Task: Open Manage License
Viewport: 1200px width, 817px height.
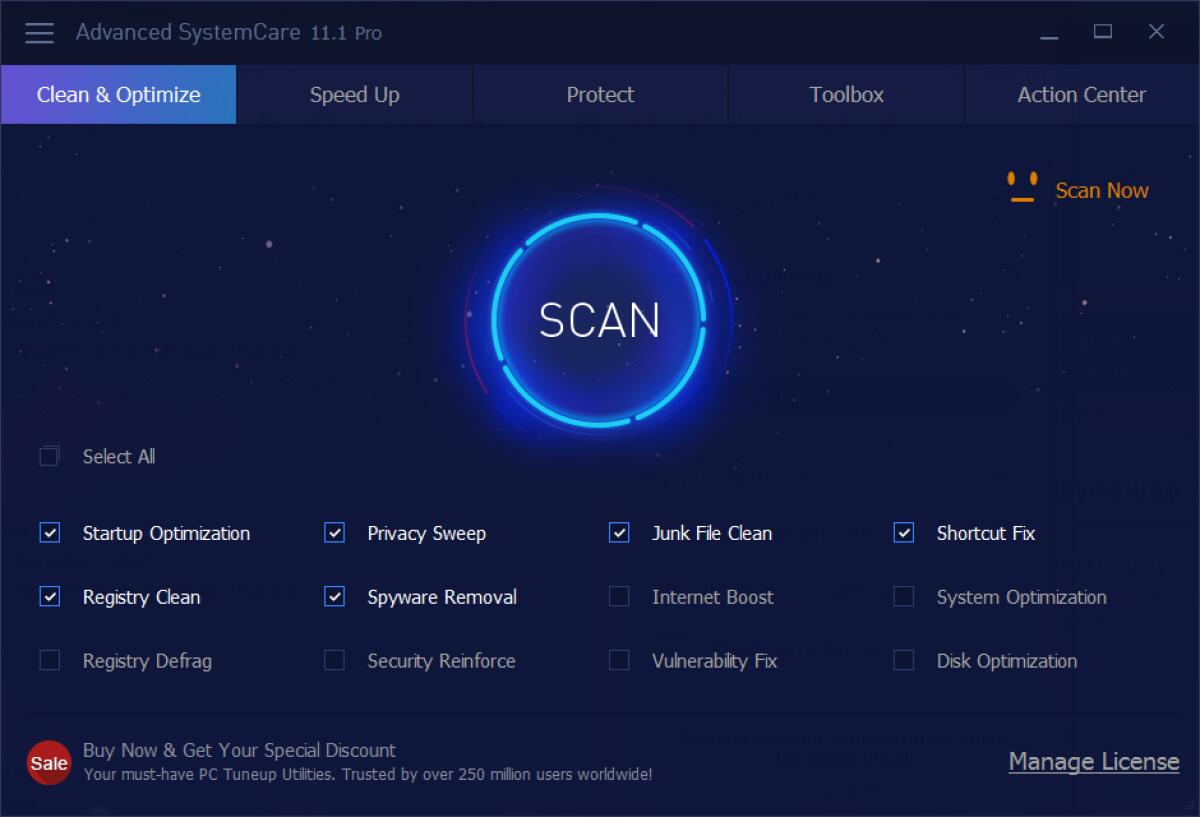Action: pos(1094,762)
